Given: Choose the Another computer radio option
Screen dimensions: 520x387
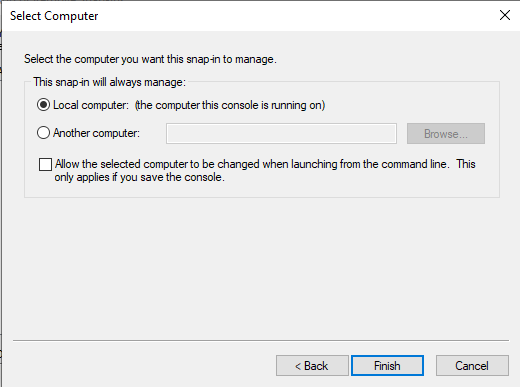Looking at the screenshot, I should coord(43,133).
